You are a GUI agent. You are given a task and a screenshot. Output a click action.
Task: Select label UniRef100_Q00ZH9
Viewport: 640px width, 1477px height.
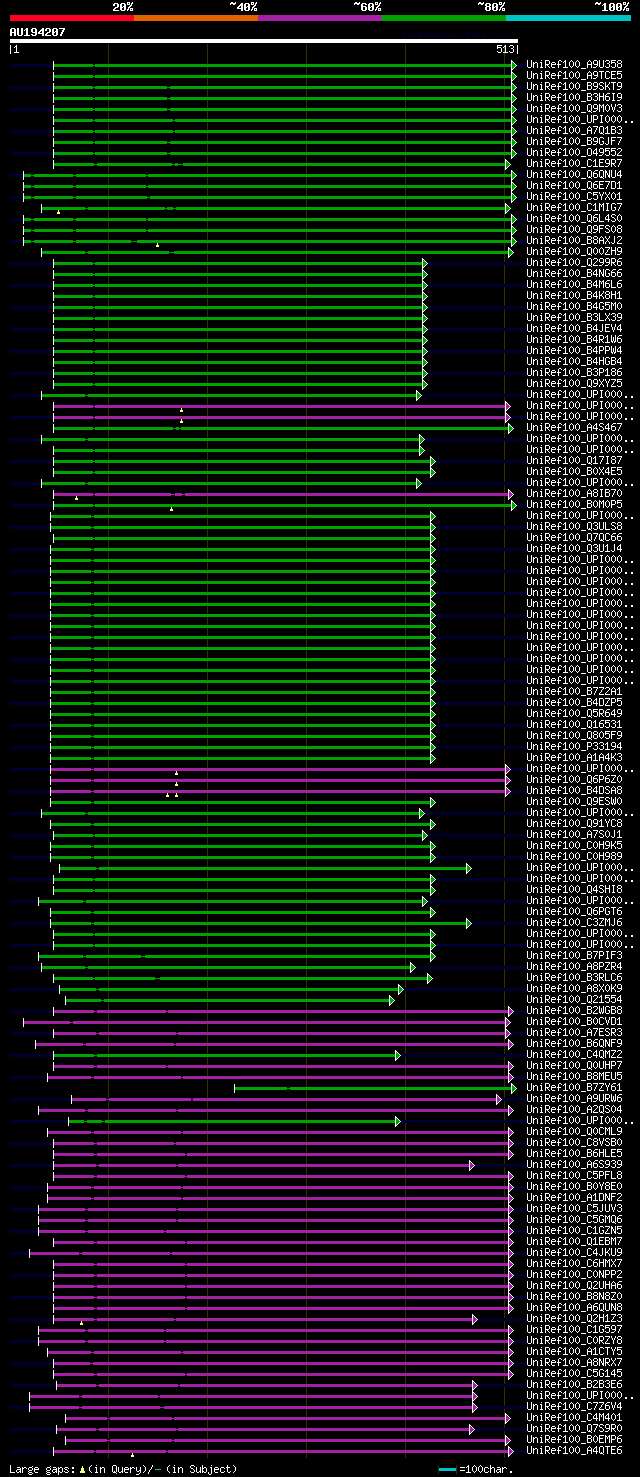tap(574, 251)
